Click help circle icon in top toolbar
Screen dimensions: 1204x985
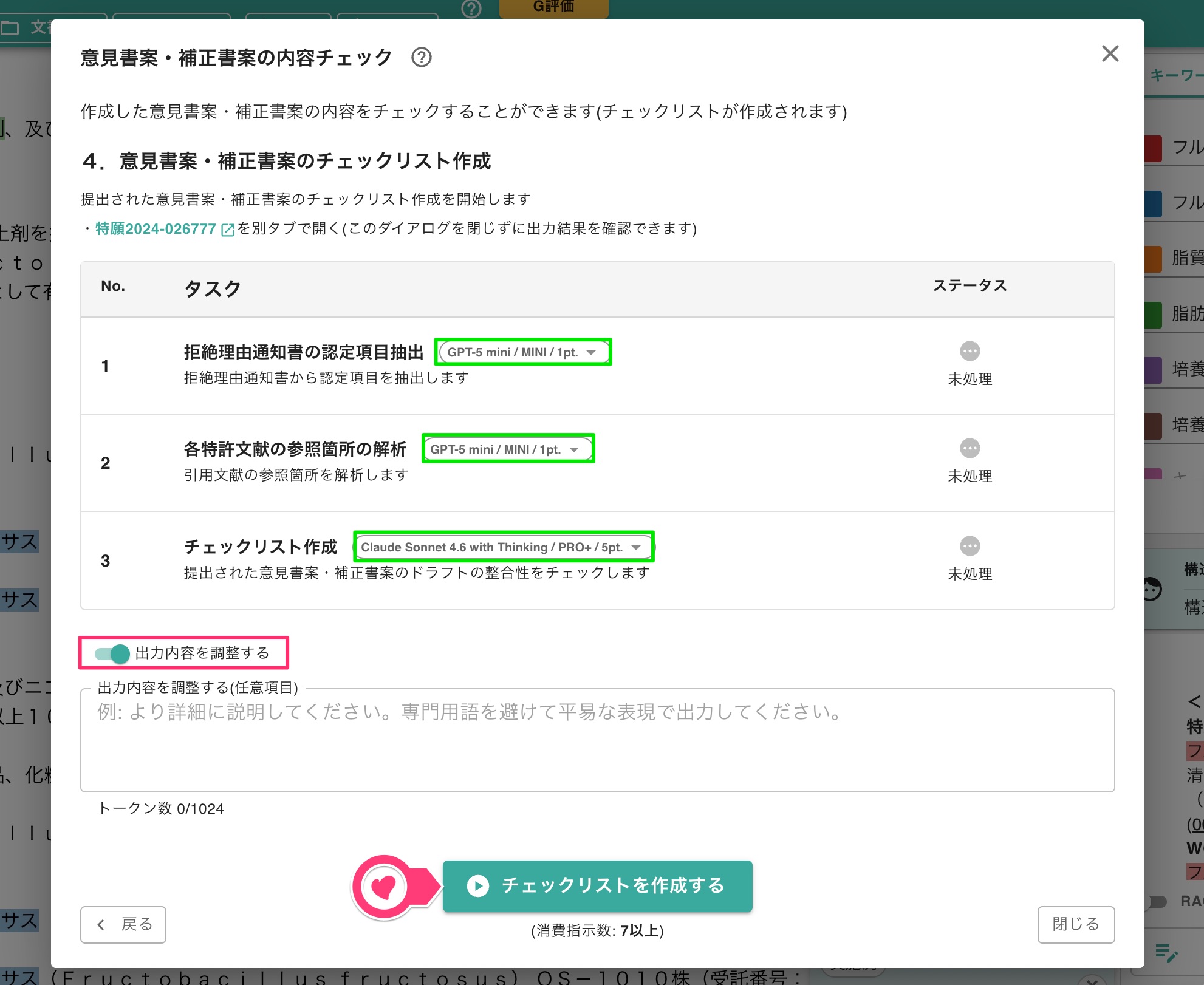[471, 9]
